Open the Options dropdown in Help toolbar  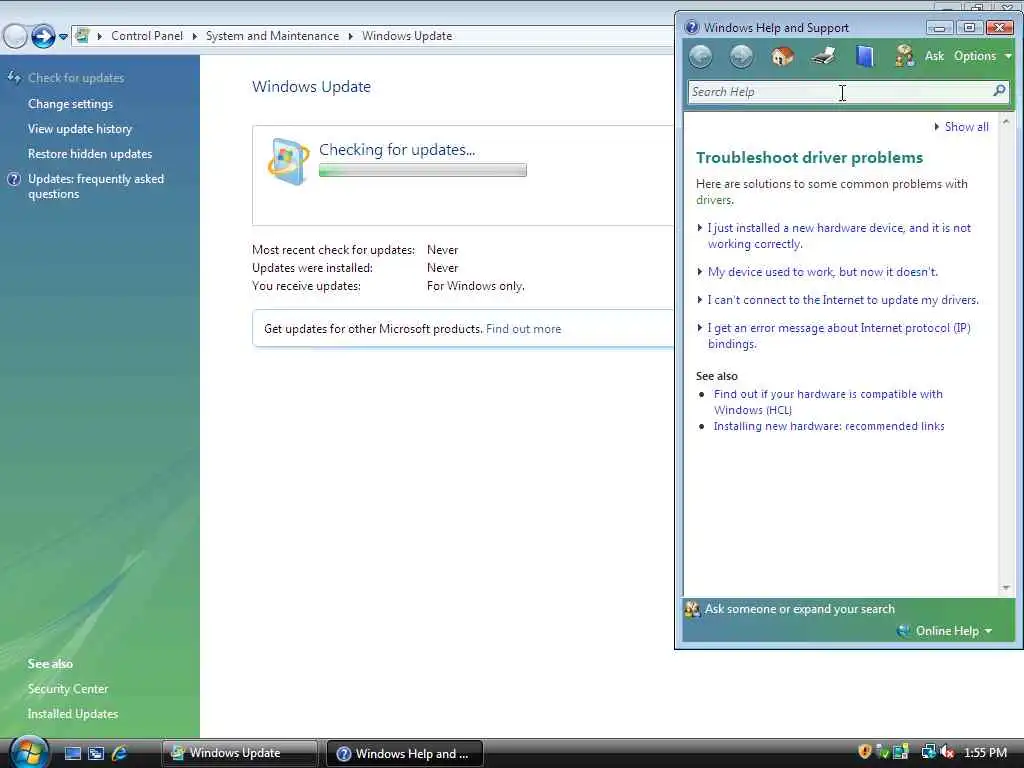click(982, 56)
